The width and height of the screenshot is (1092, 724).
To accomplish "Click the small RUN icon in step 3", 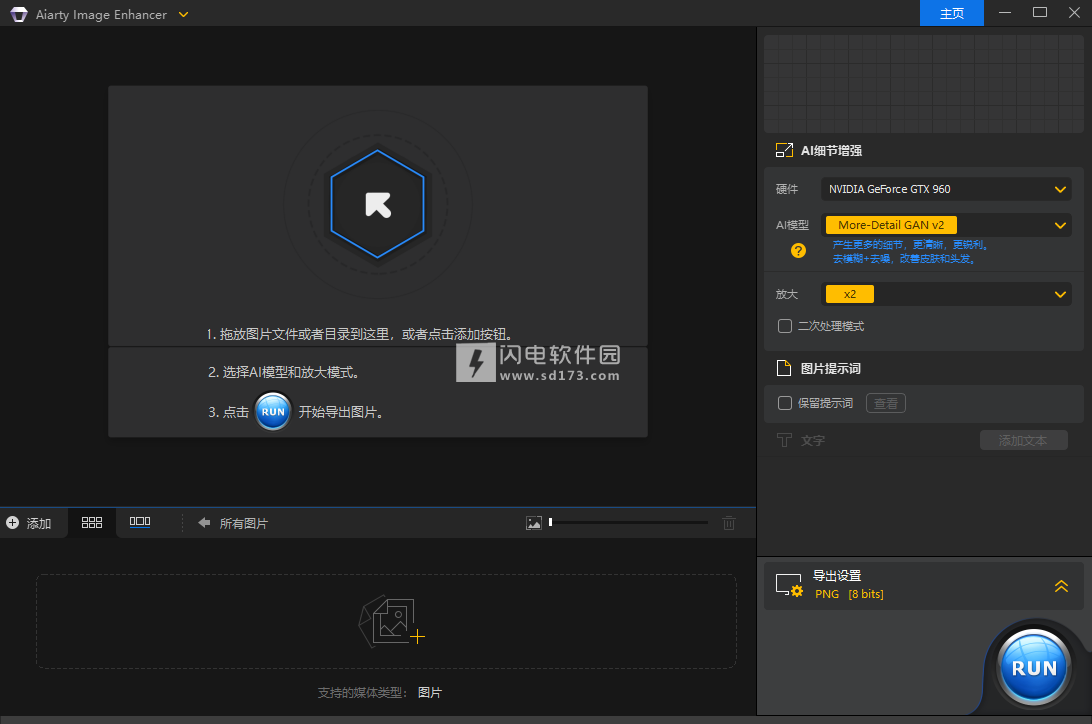I will [273, 411].
